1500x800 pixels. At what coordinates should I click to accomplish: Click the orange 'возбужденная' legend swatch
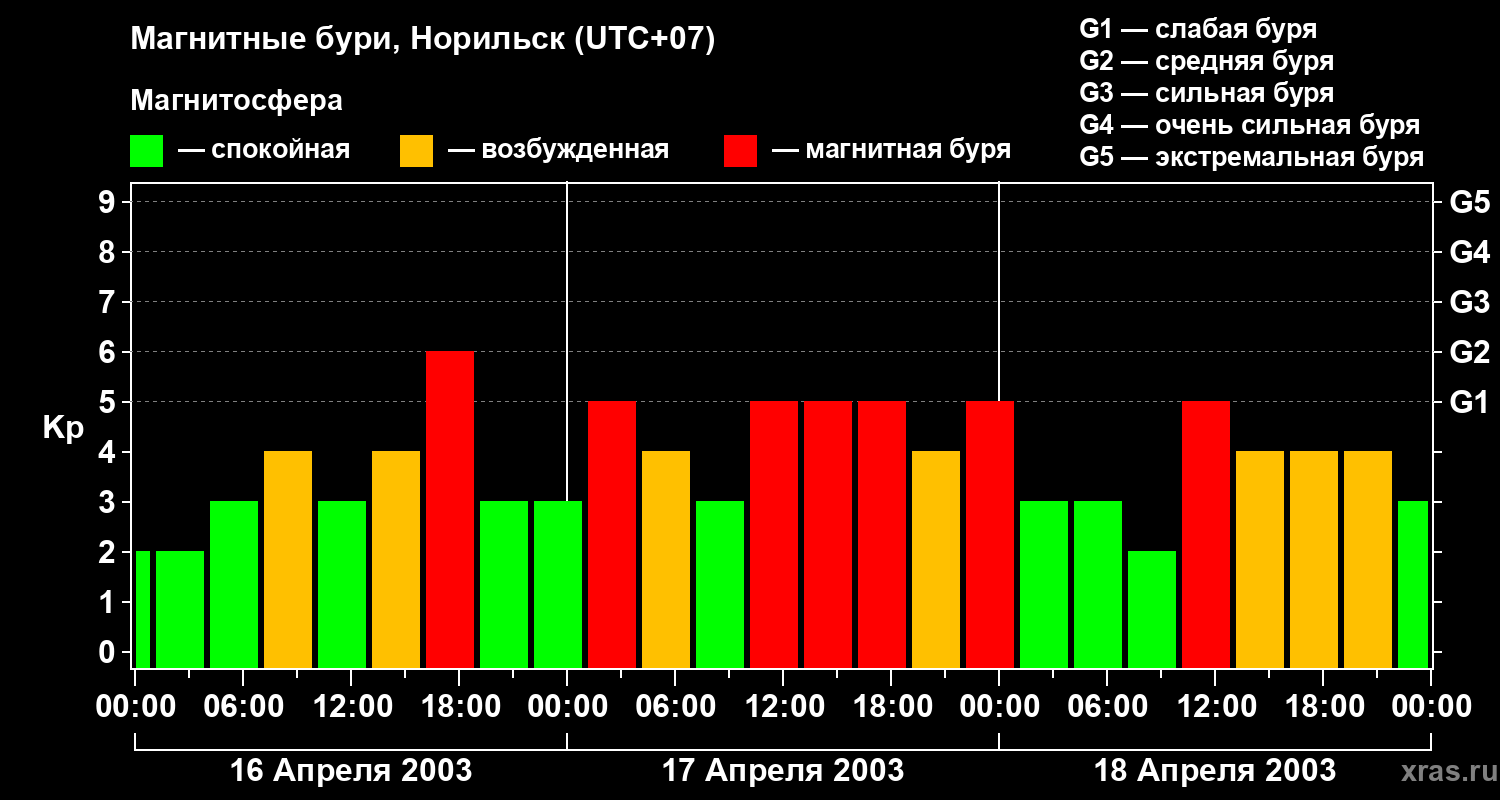click(x=416, y=151)
